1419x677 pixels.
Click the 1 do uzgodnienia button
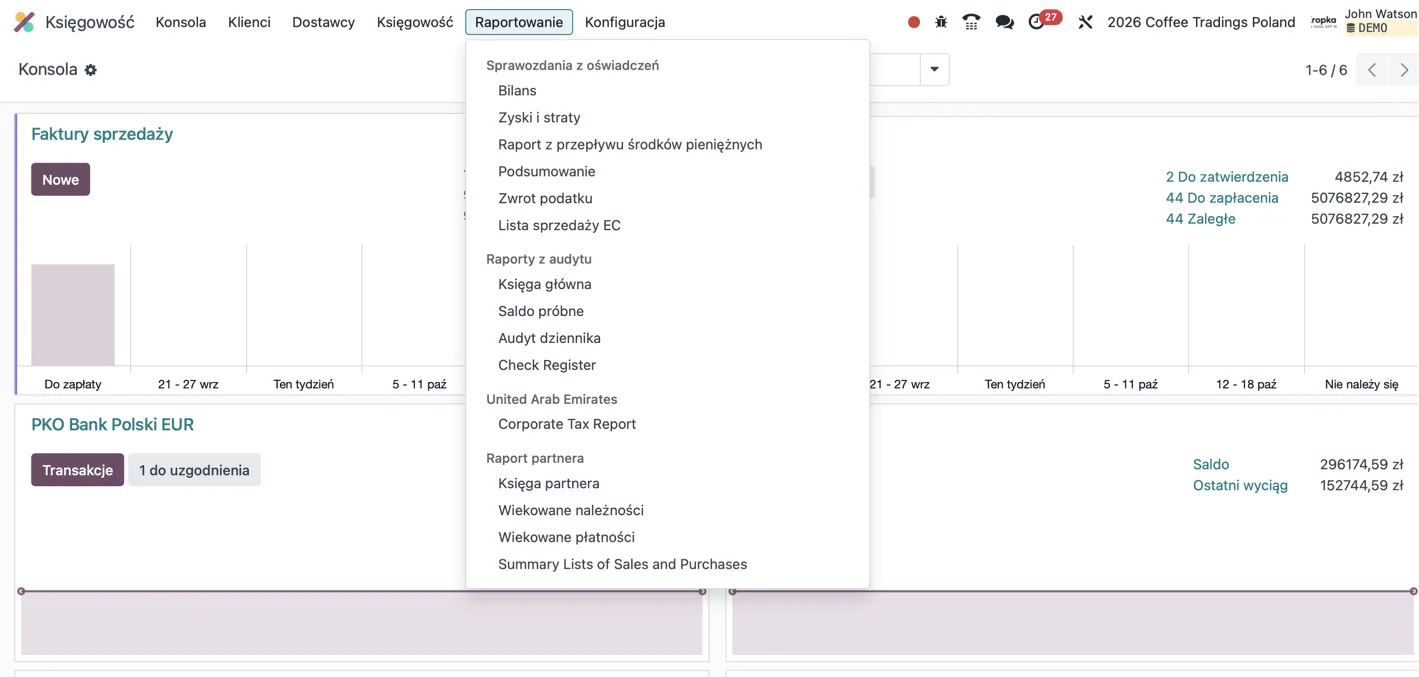(x=194, y=470)
